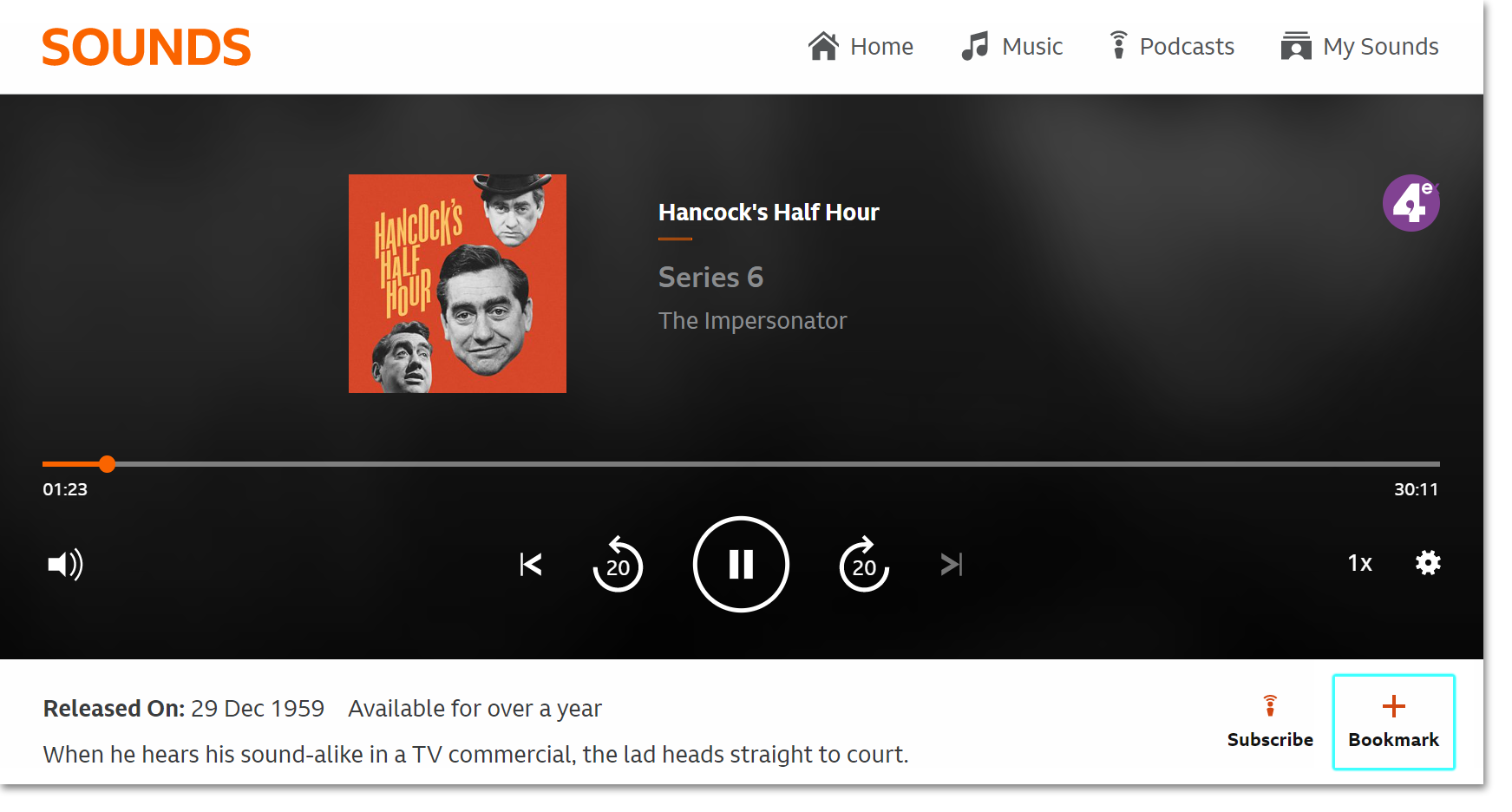Open the Music section

[1011, 46]
